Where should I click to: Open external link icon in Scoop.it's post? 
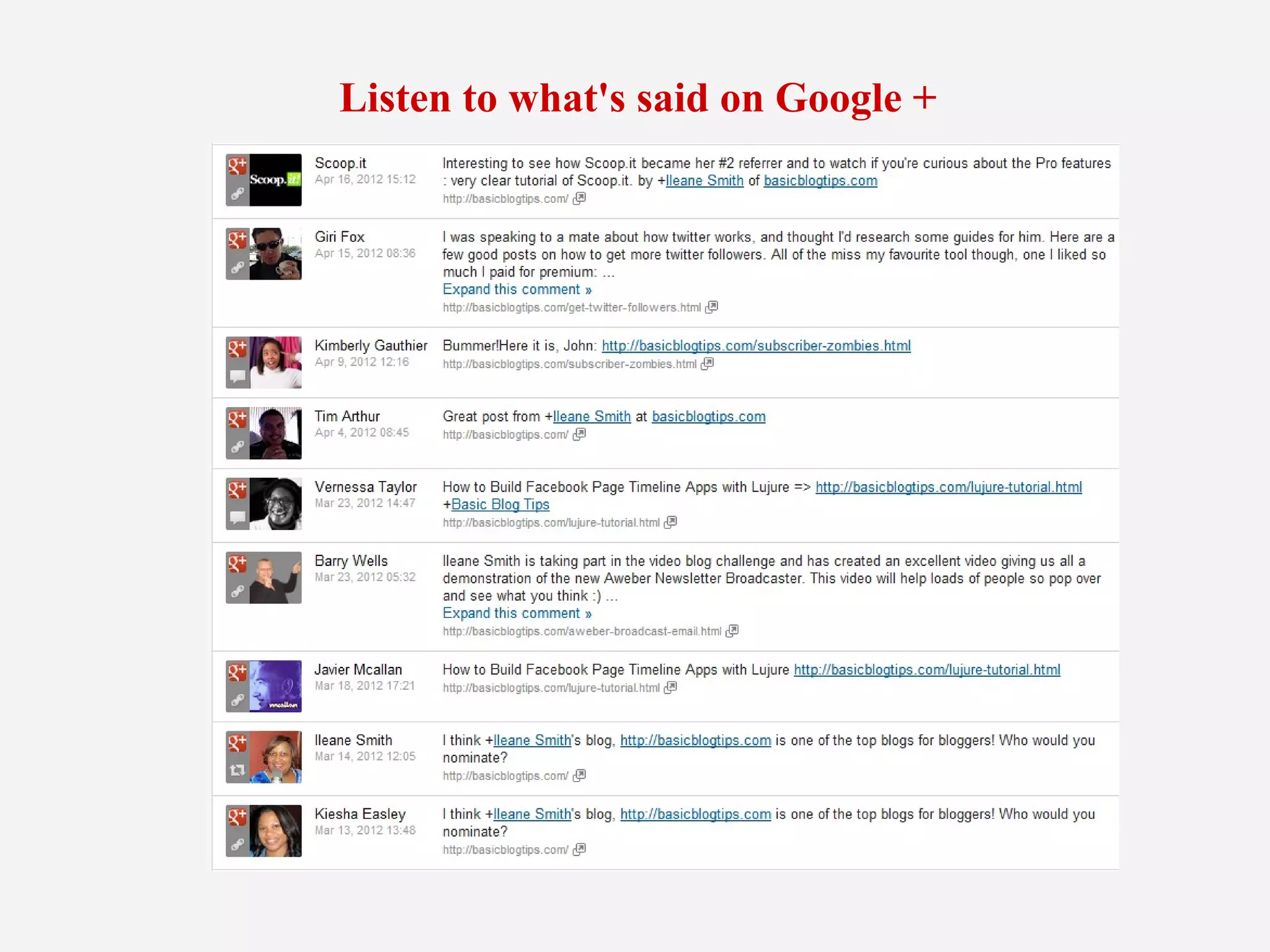point(579,198)
